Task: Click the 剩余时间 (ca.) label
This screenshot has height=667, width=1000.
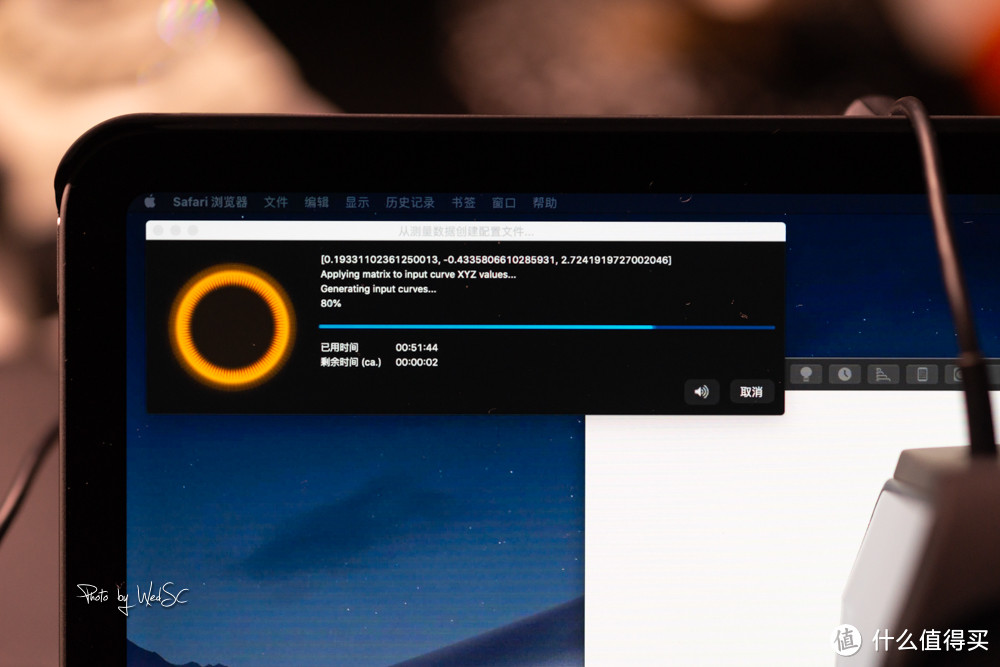Action: pyautogui.click(x=351, y=362)
